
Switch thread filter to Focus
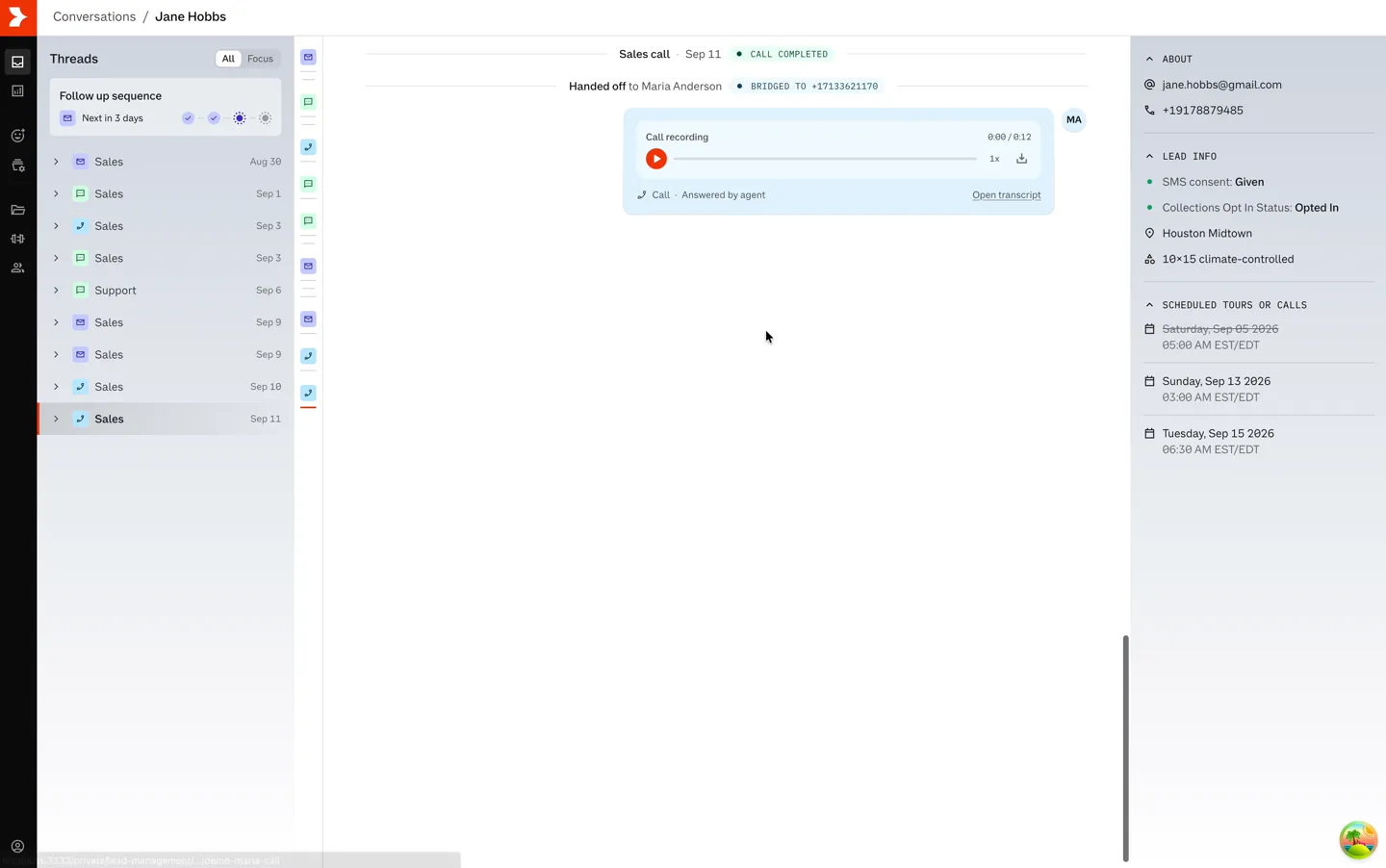click(x=260, y=59)
